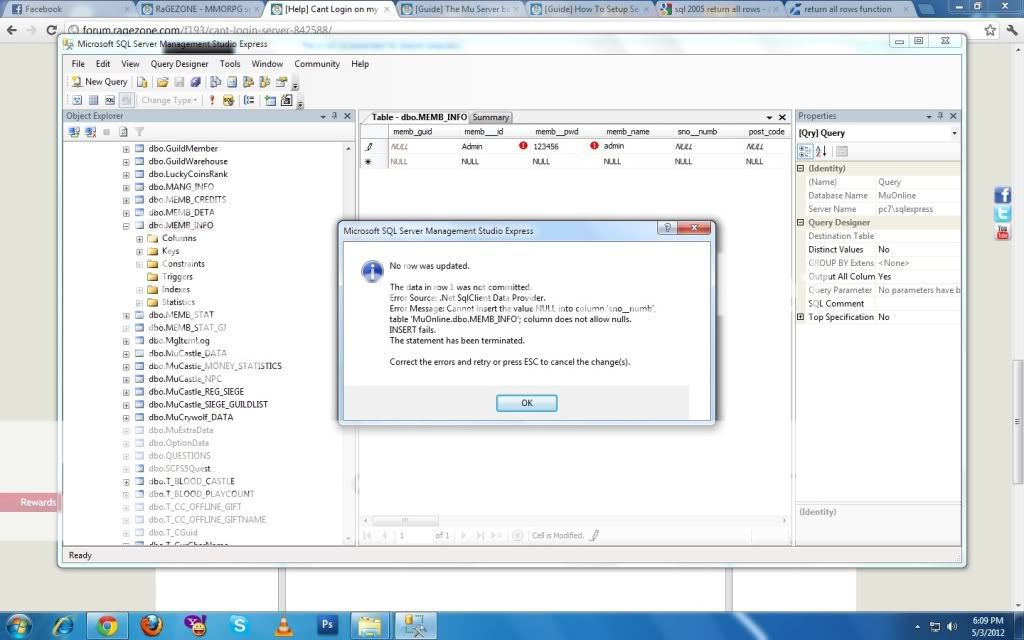Click the Object Explorer filter funnel icon
Viewport: 1024px width, 640px height.
click(x=140, y=132)
